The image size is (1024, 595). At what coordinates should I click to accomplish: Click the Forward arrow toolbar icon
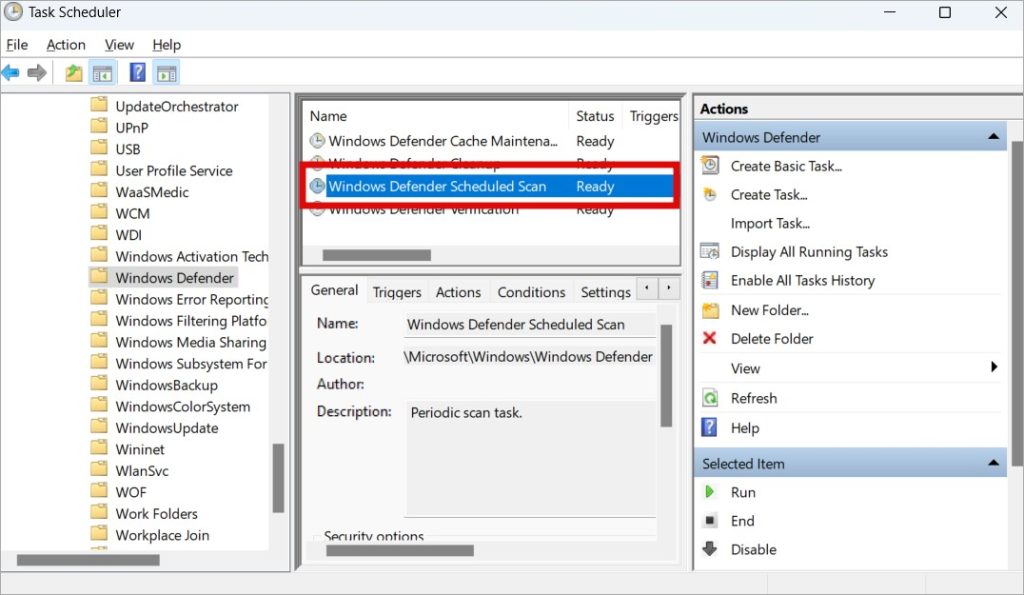coord(37,72)
